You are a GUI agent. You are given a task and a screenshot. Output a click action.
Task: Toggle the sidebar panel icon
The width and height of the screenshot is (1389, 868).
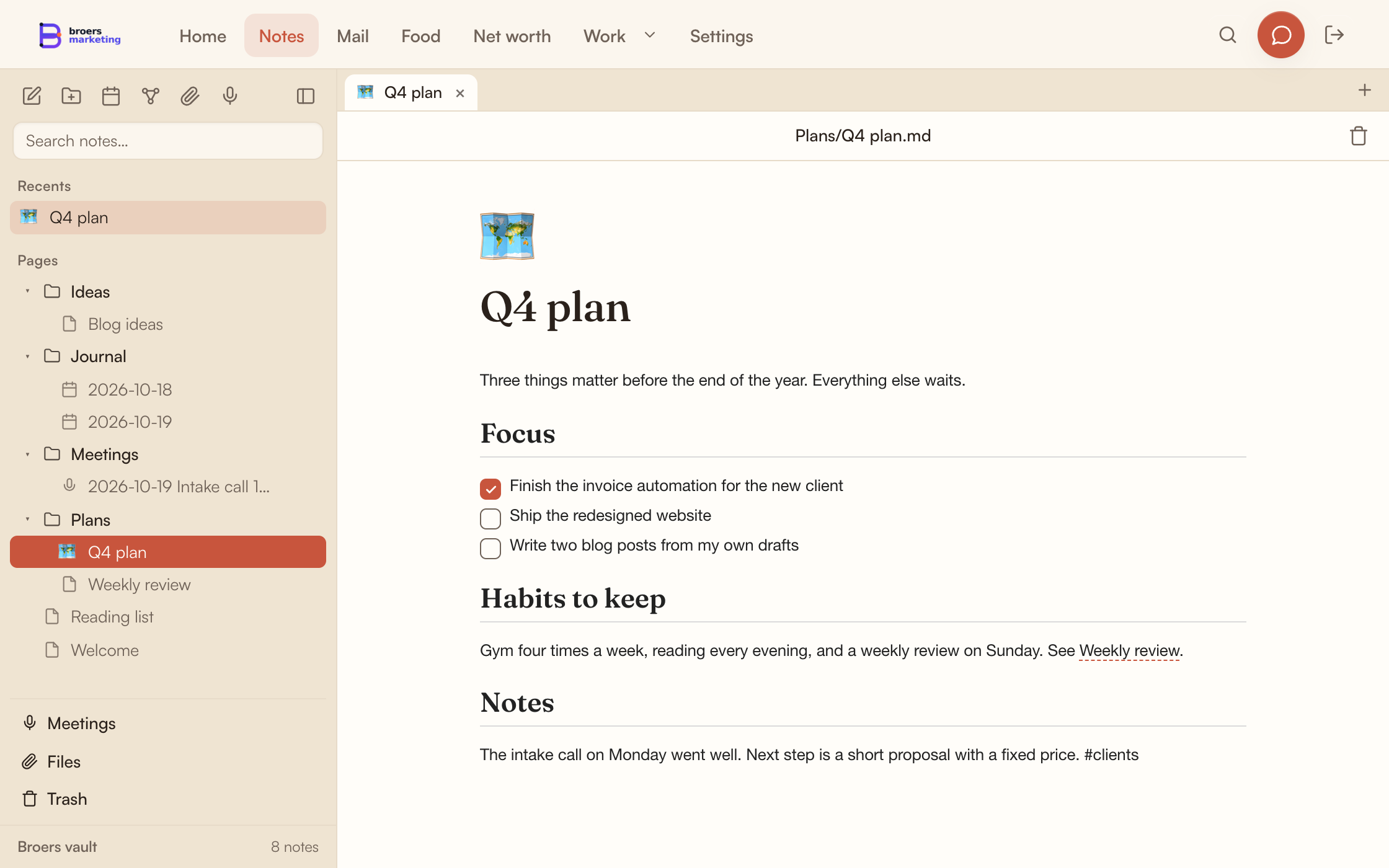[306, 96]
